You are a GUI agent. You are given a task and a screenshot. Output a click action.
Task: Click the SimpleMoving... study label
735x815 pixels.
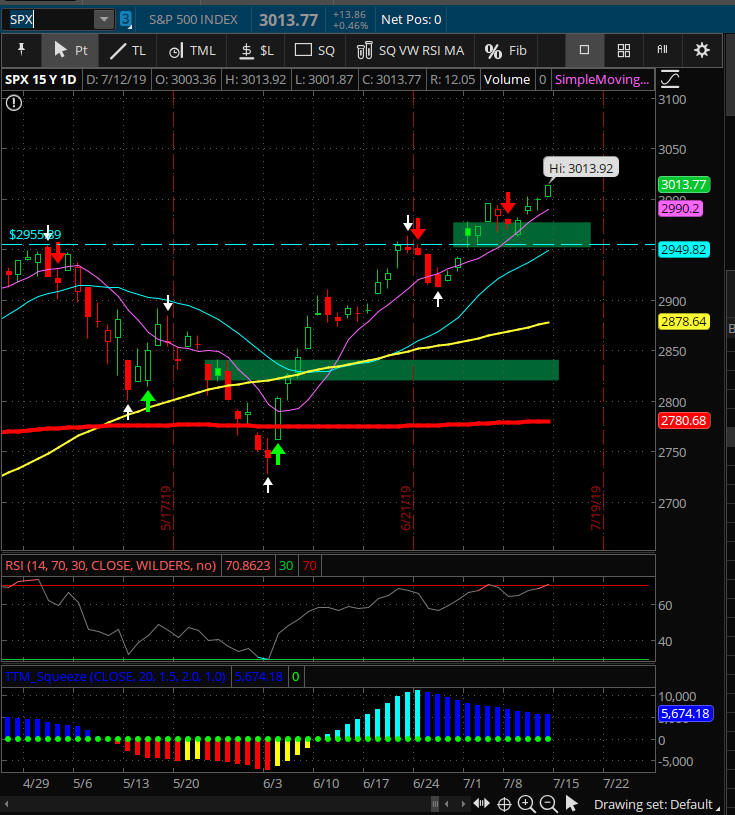tap(601, 79)
